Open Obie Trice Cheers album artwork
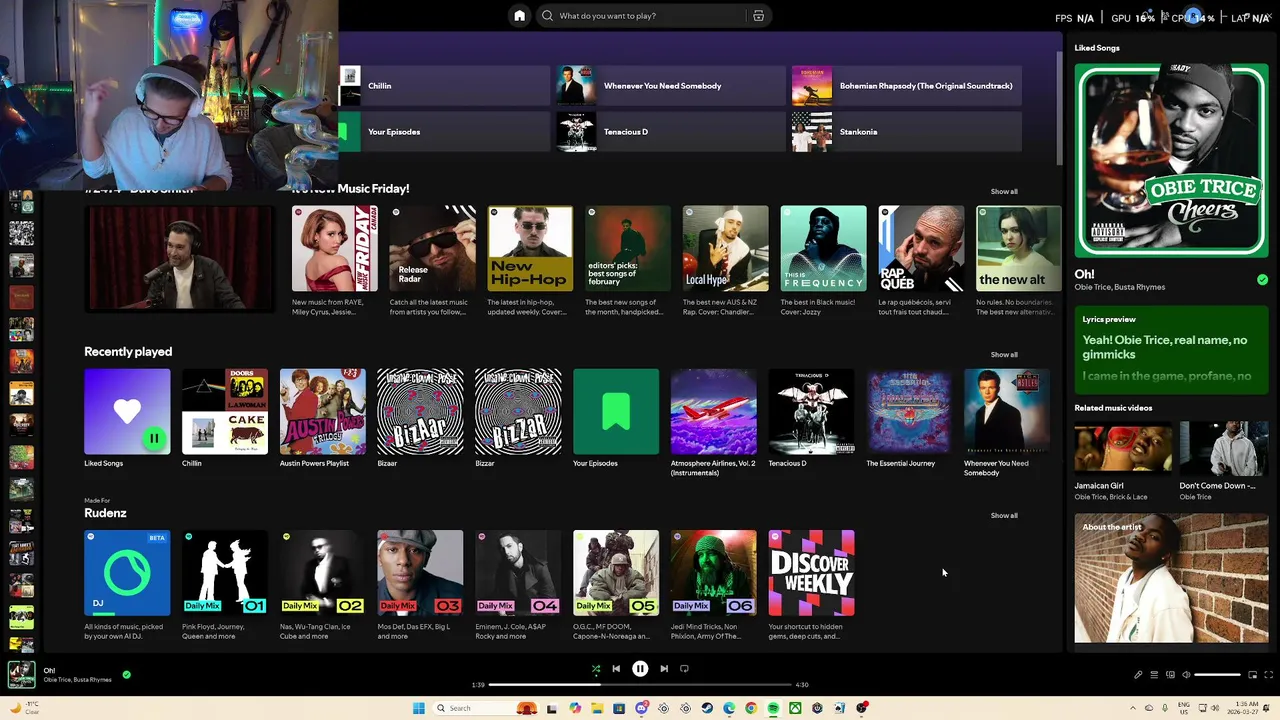This screenshot has width=1280, height=720. click(1171, 160)
